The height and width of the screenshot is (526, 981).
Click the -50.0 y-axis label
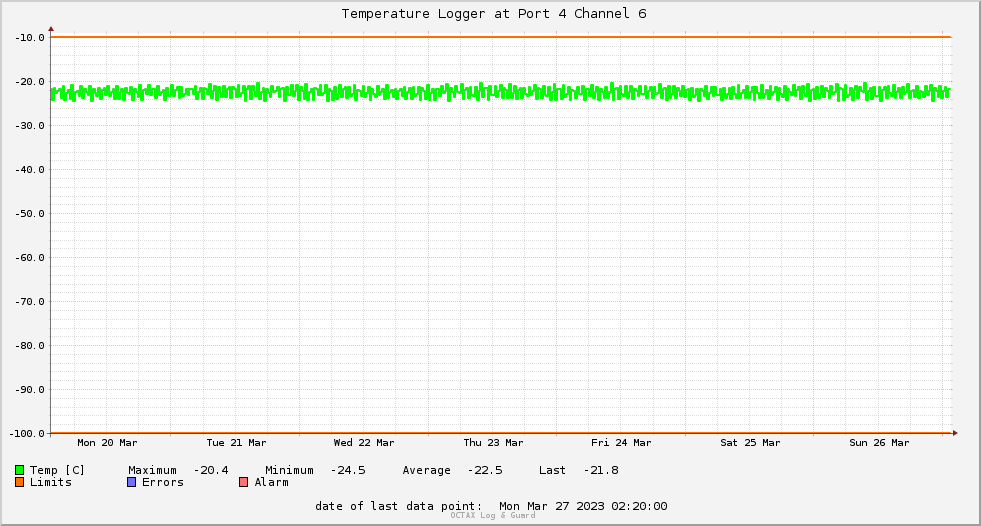coord(29,214)
